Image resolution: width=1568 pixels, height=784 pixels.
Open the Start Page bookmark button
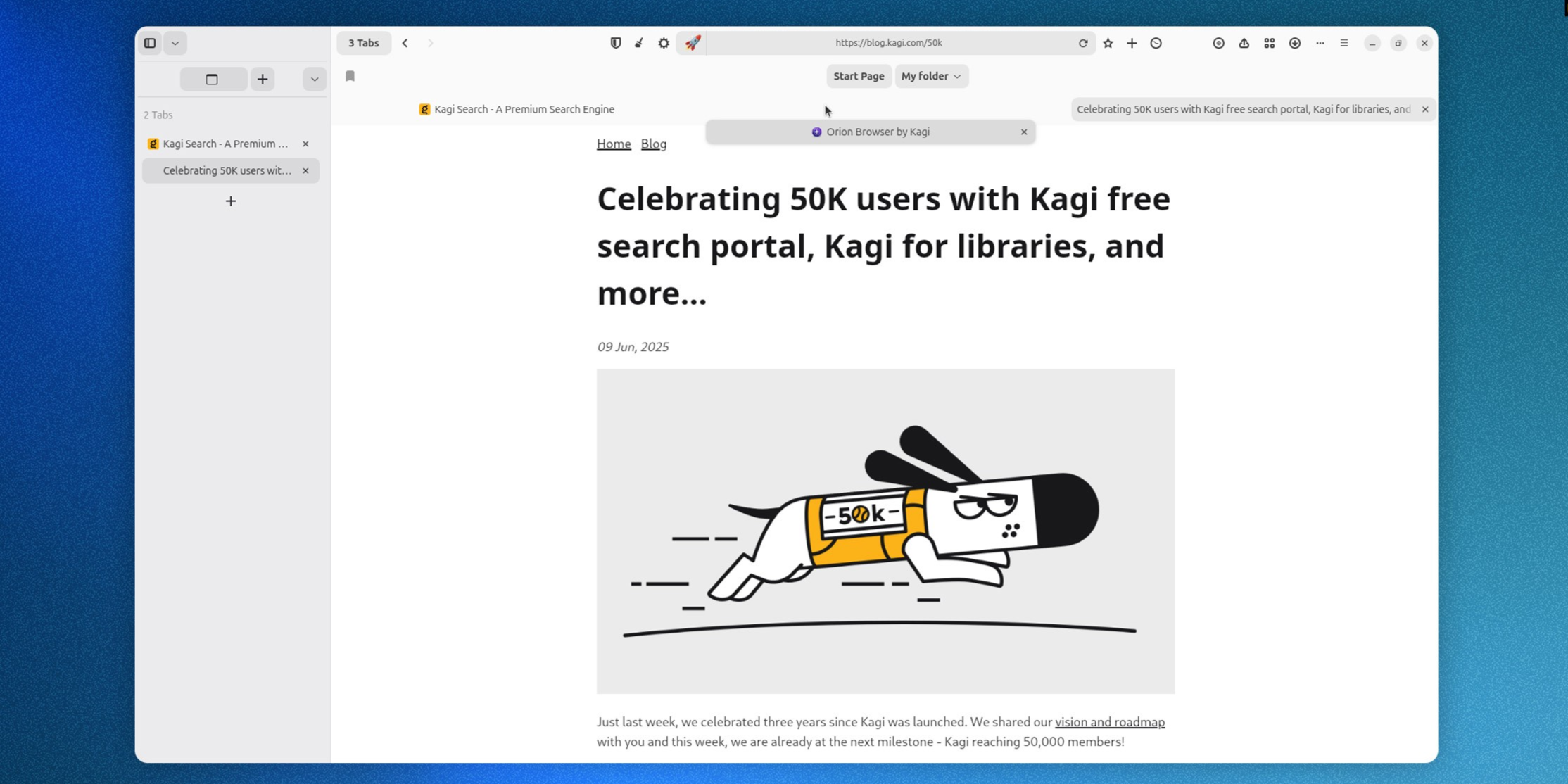point(858,76)
